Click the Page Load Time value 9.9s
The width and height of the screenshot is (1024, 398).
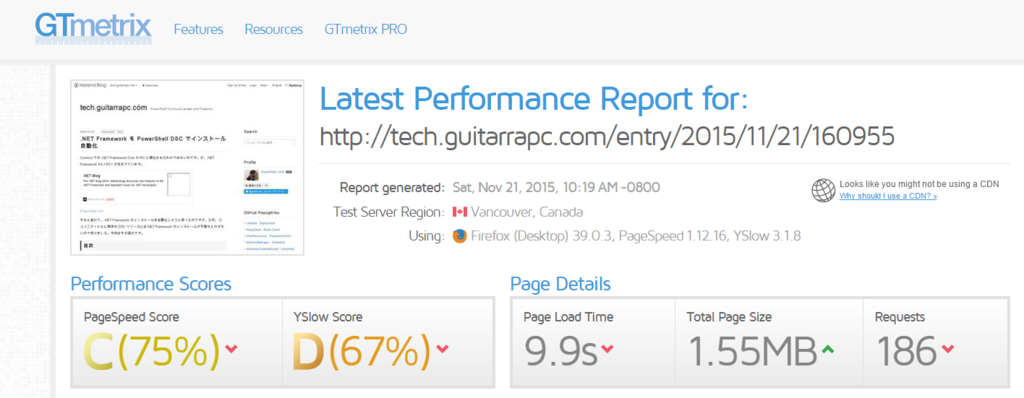click(561, 352)
